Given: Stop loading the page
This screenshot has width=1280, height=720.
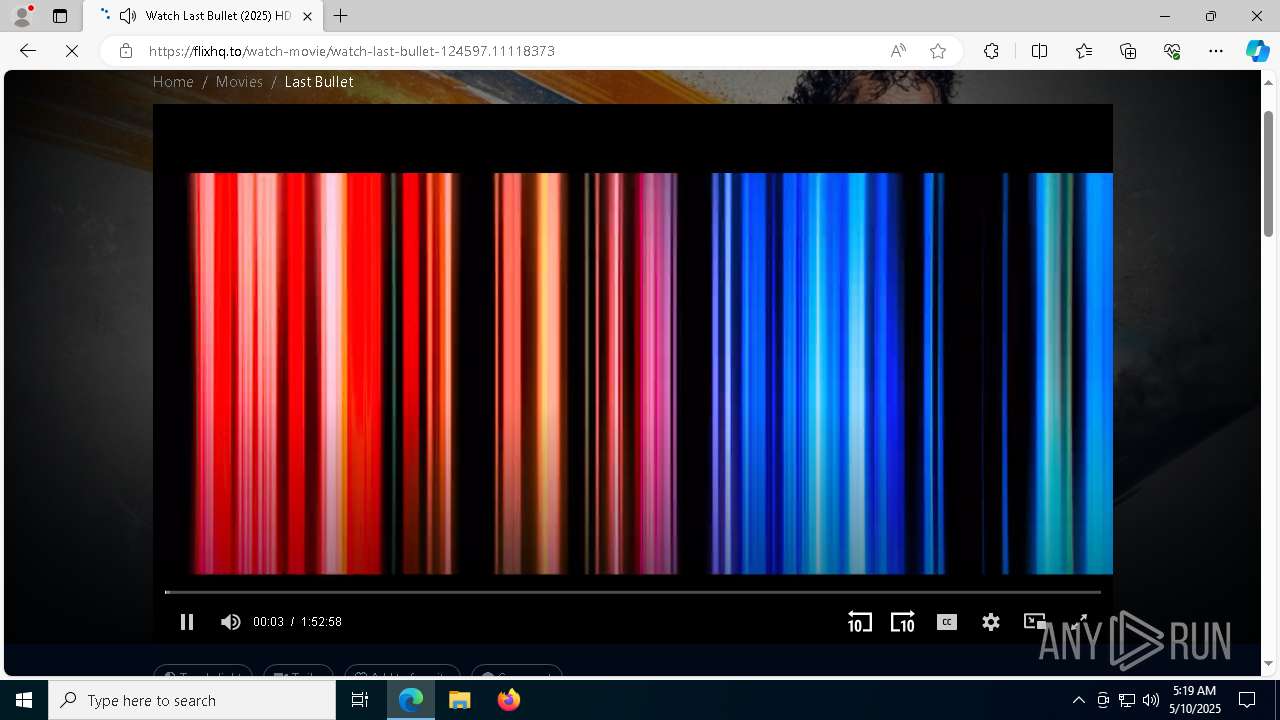Looking at the screenshot, I should pos(72,51).
